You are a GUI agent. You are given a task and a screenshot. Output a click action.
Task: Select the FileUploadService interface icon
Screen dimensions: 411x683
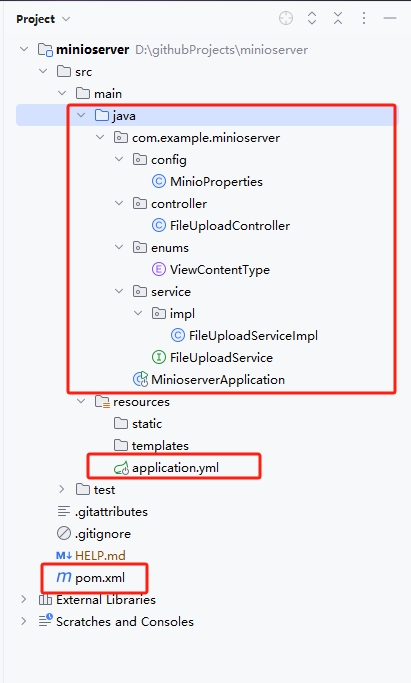pos(158,357)
